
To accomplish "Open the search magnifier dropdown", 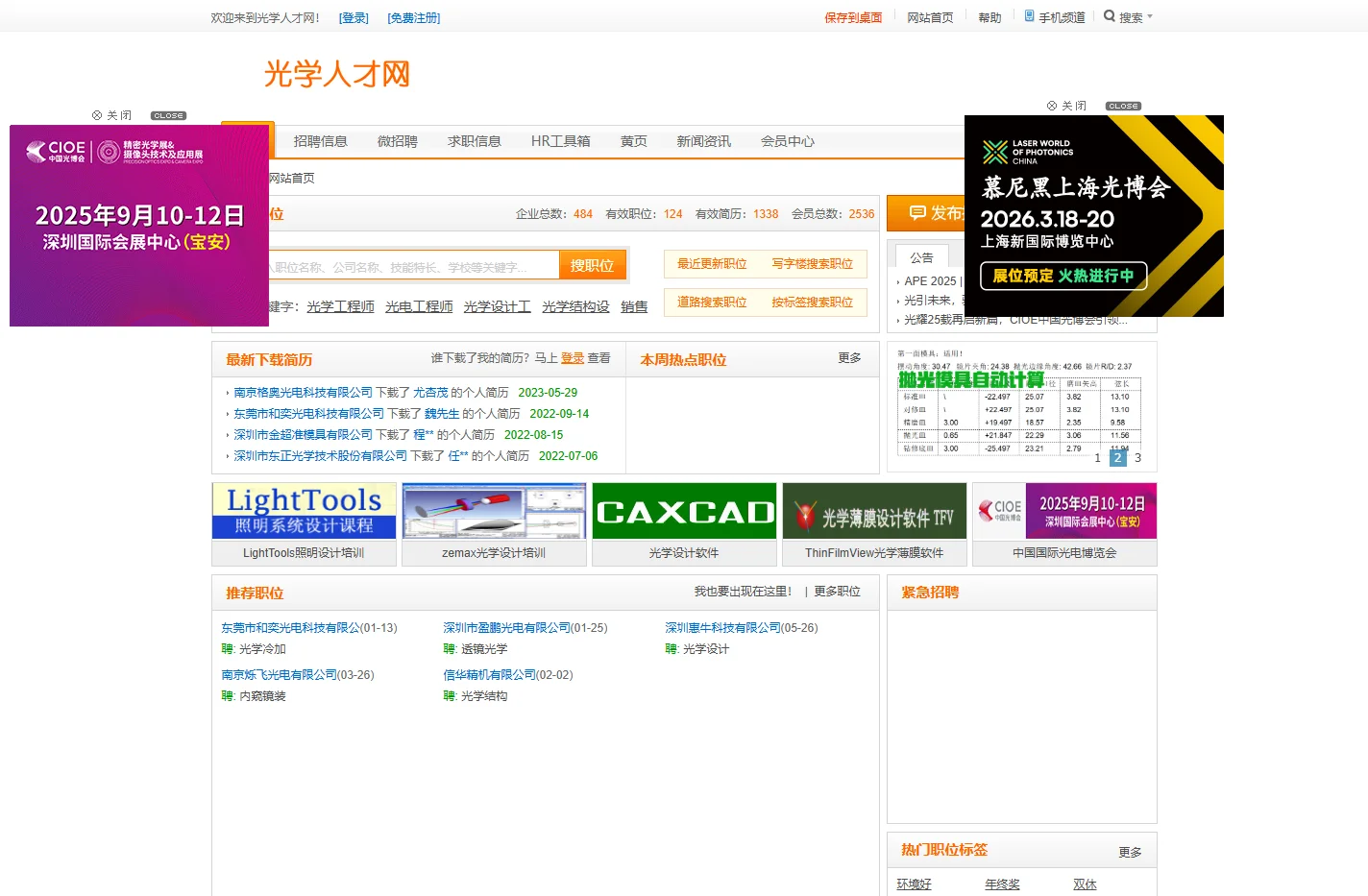I will click(1128, 17).
